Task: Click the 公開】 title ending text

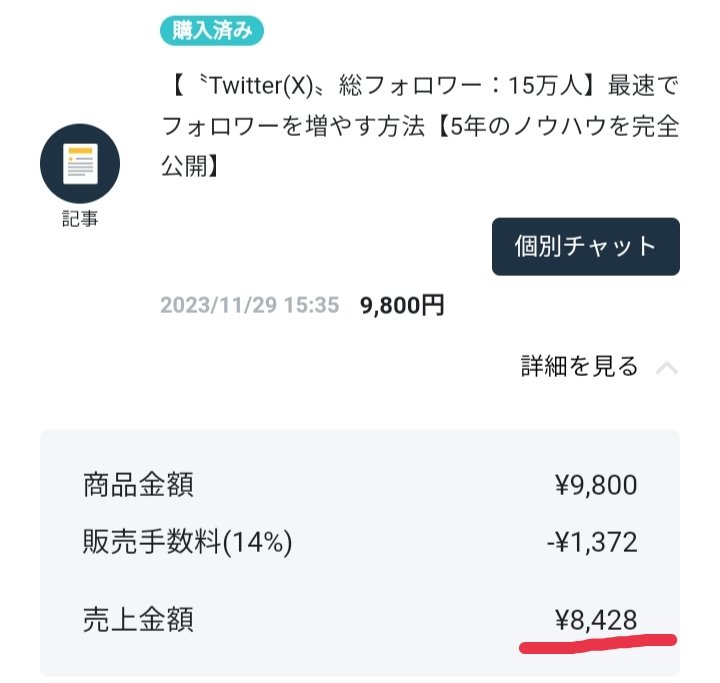Action: 189,165
